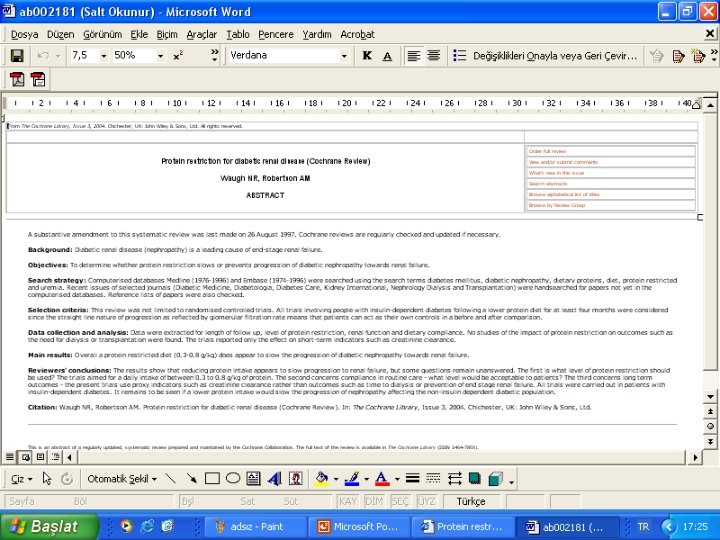
Task: Expand more review toolbar options chevron
Action: click(714, 56)
